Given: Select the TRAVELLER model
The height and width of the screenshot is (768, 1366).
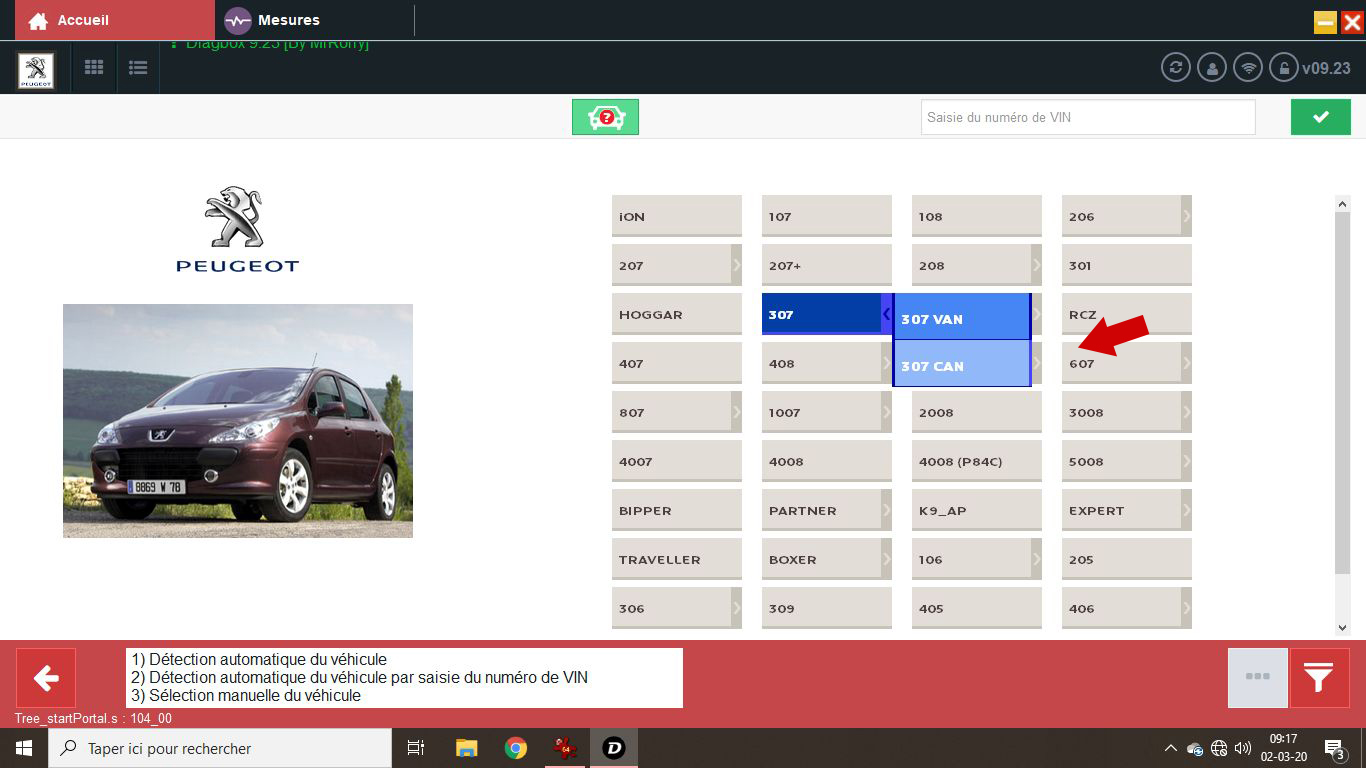Looking at the screenshot, I should click(677, 559).
